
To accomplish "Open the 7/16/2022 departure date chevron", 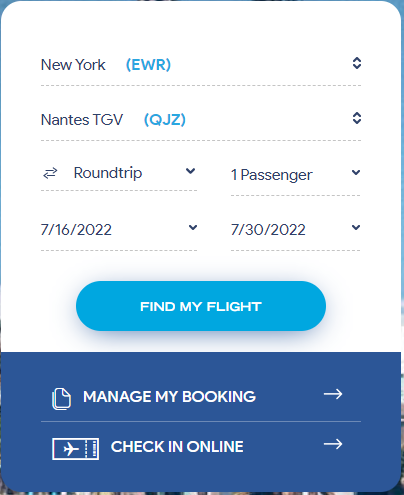I will [x=193, y=227].
